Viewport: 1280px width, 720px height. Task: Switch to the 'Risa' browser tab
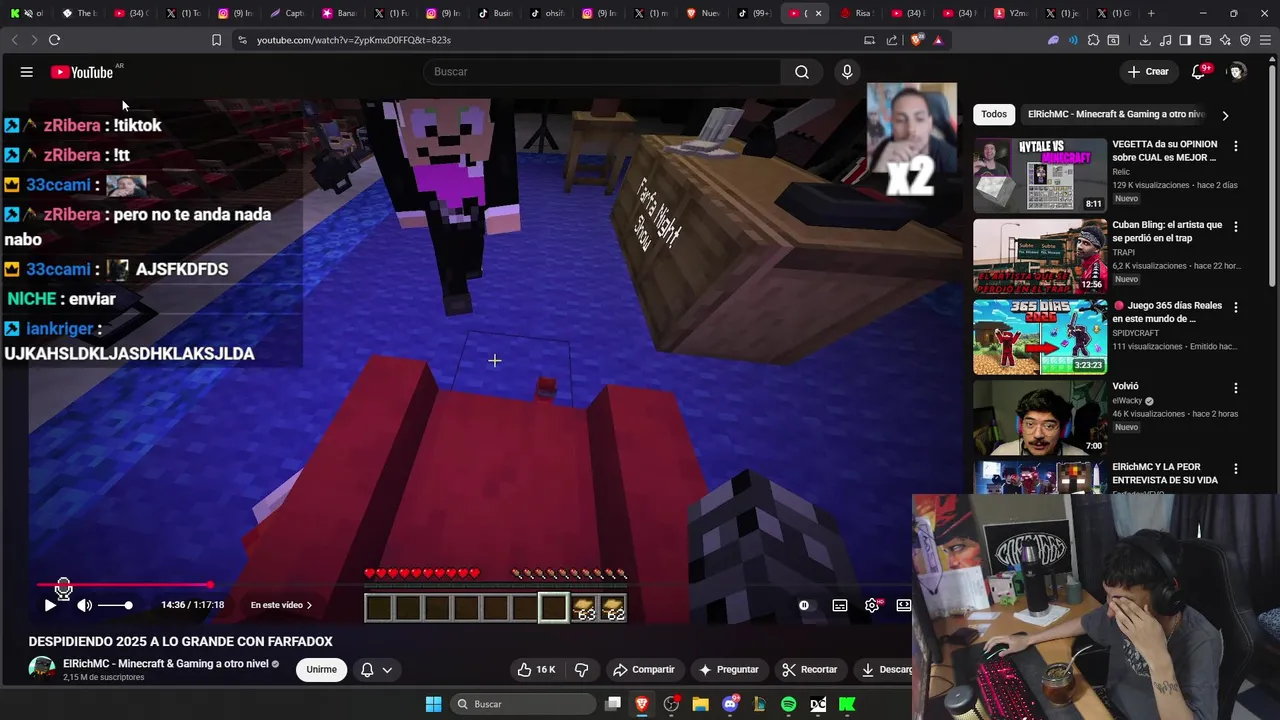[856, 13]
